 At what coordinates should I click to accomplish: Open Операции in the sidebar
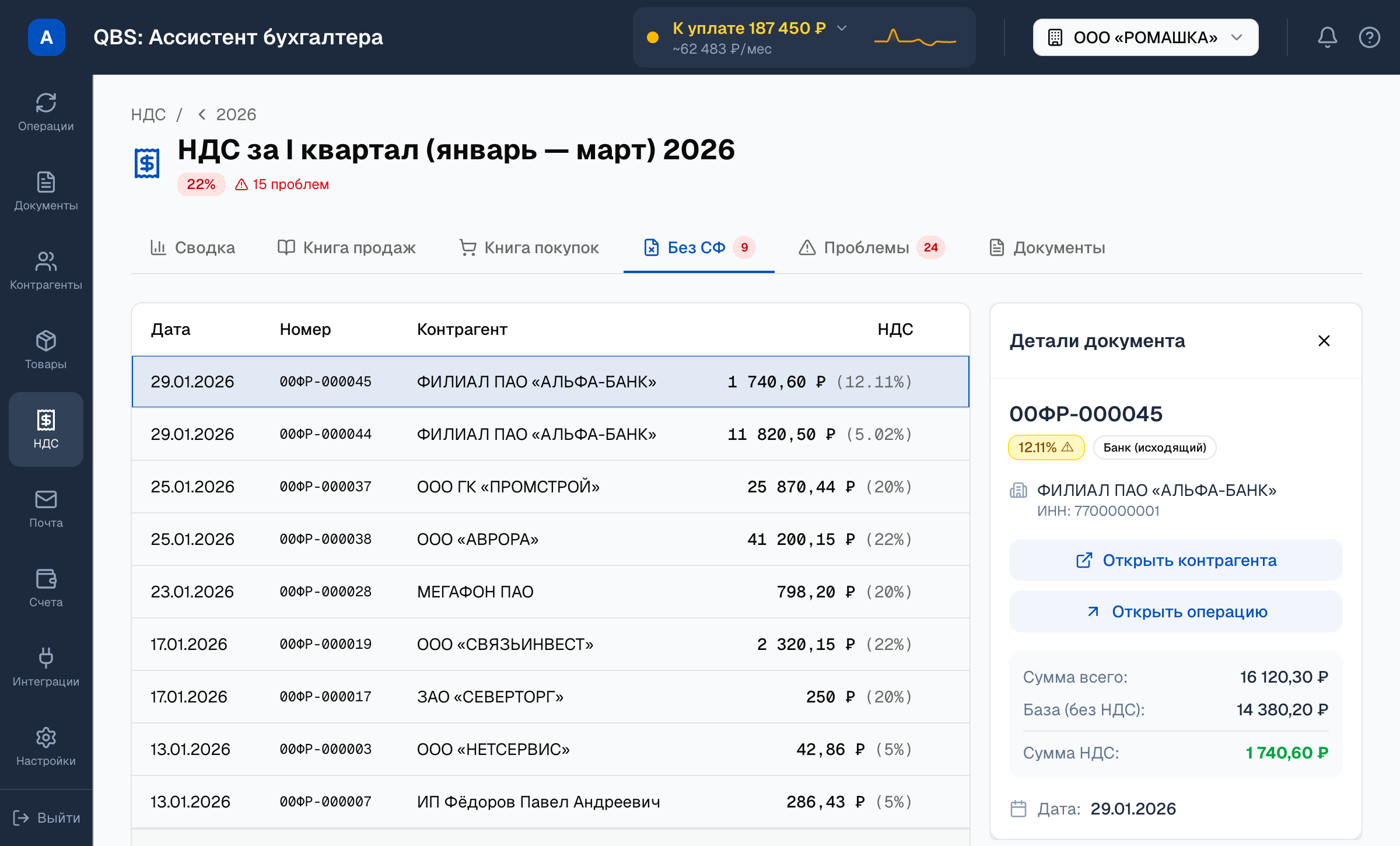tap(45, 113)
